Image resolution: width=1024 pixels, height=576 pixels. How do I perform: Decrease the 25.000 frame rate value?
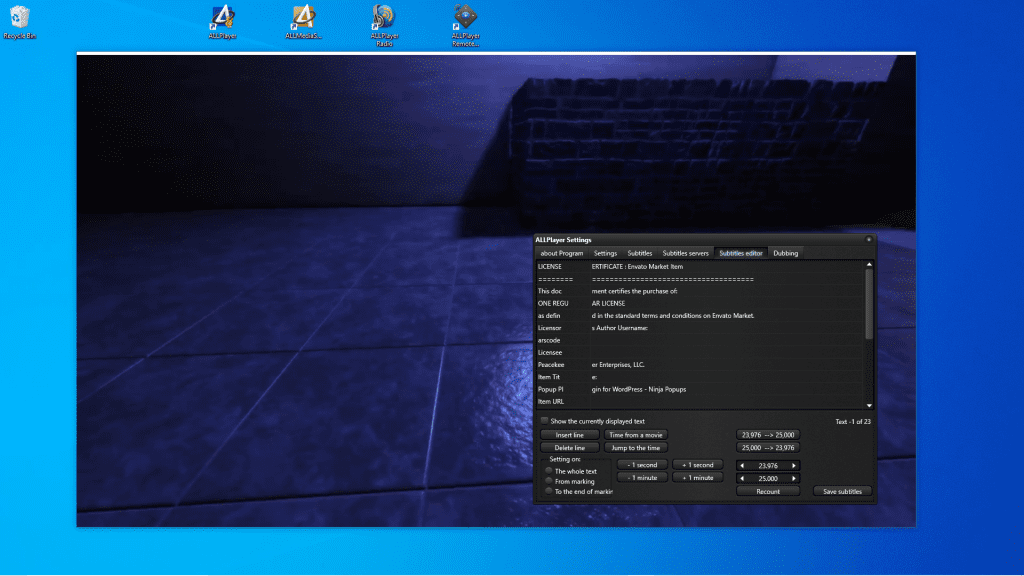pyautogui.click(x=742, y=479)
